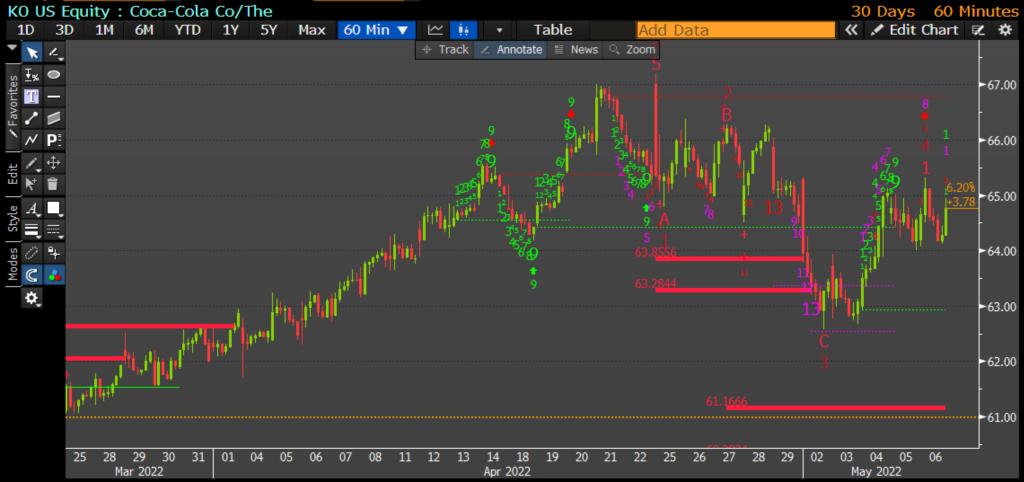Click the red 13 countdown marker
1024x482 pixels.
(774, 208)
